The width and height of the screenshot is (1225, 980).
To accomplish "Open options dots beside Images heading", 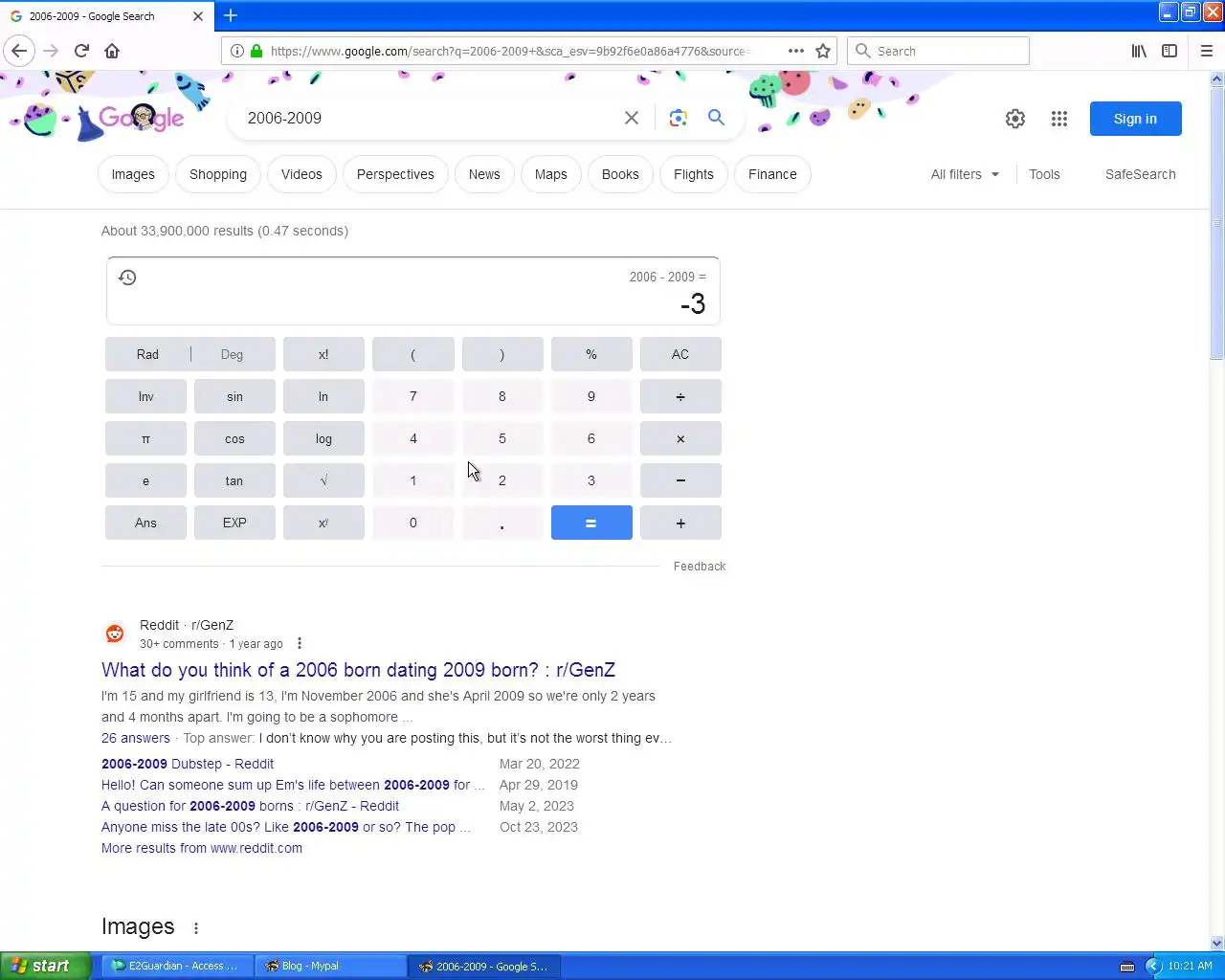I will coord(196,928).
